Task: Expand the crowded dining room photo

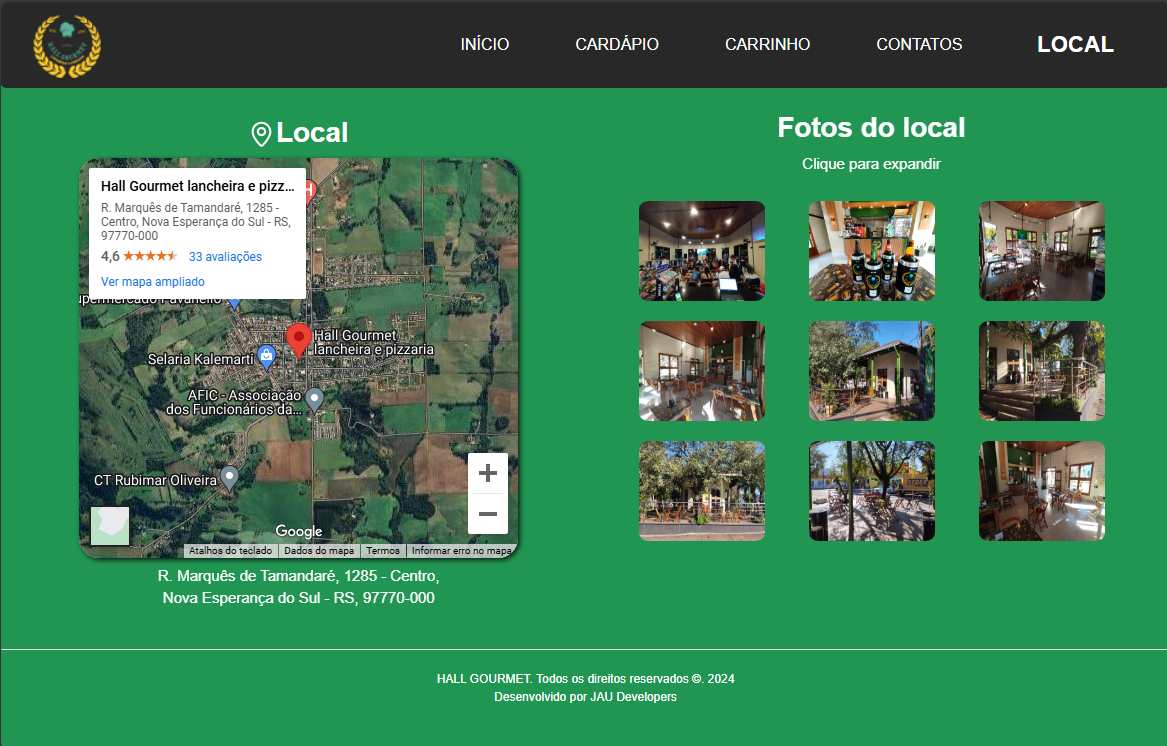Action: pos(702,251)
